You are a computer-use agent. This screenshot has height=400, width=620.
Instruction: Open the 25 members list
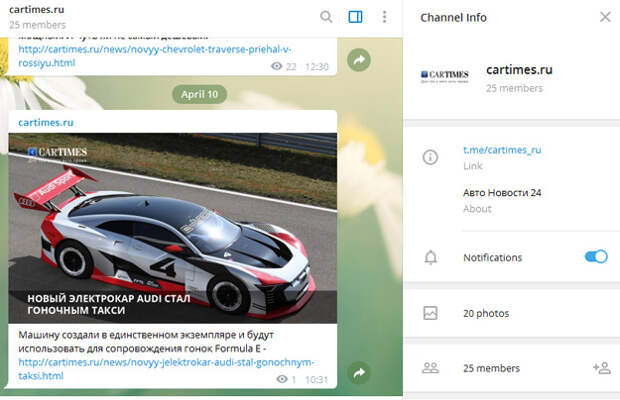[491, 368]
